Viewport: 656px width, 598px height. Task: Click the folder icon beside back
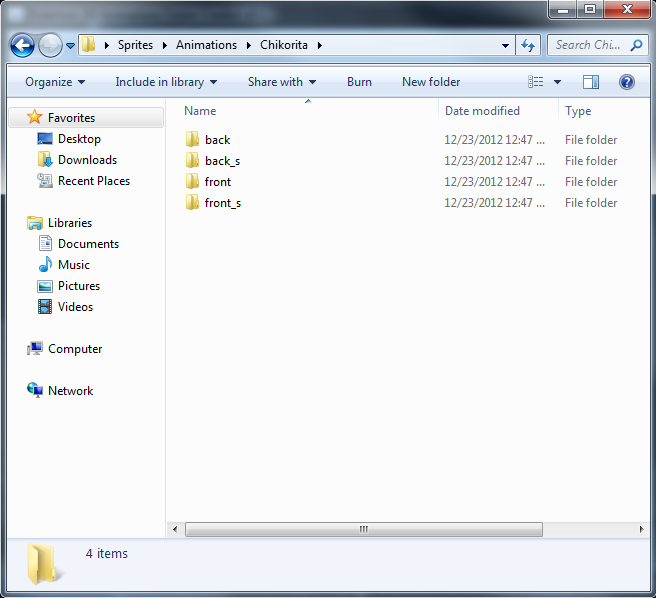point(192,139)
